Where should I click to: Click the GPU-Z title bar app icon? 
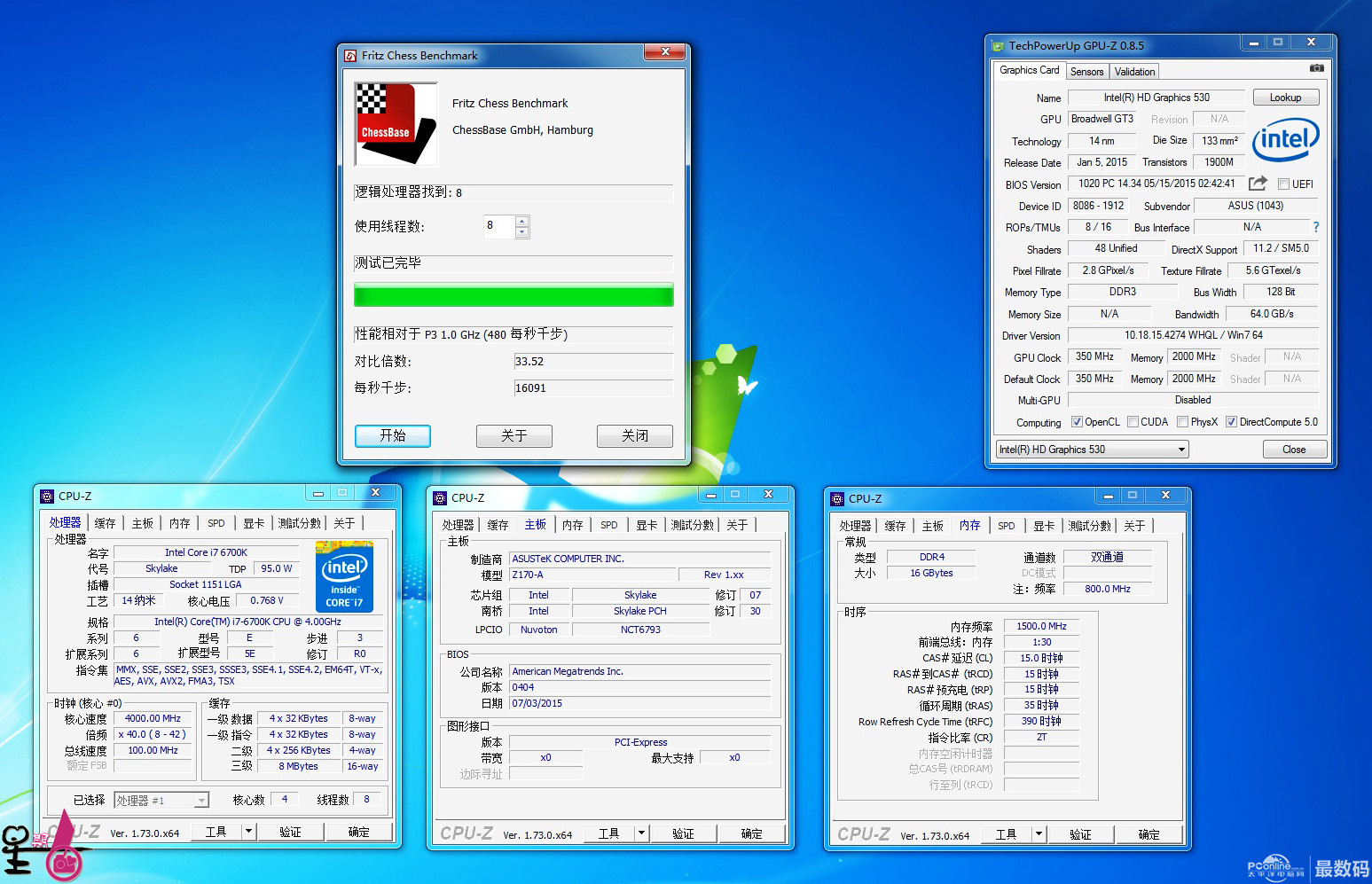[x=998, y=45]
